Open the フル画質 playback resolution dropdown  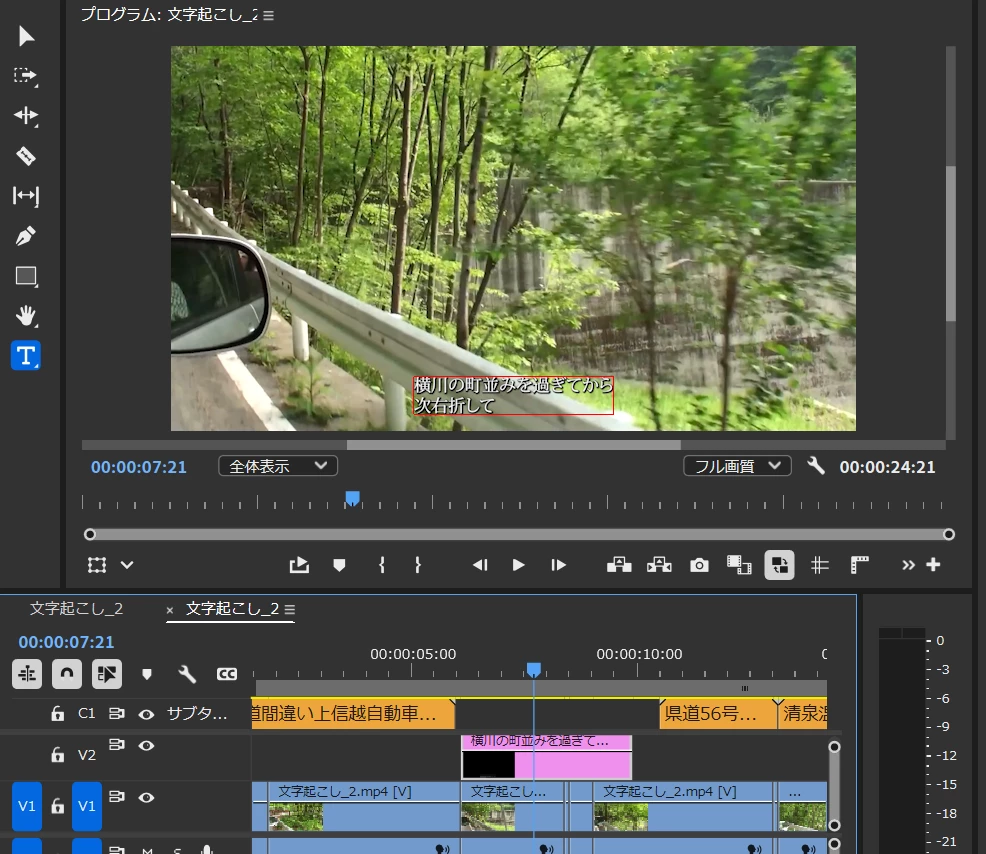click(737, 466)
